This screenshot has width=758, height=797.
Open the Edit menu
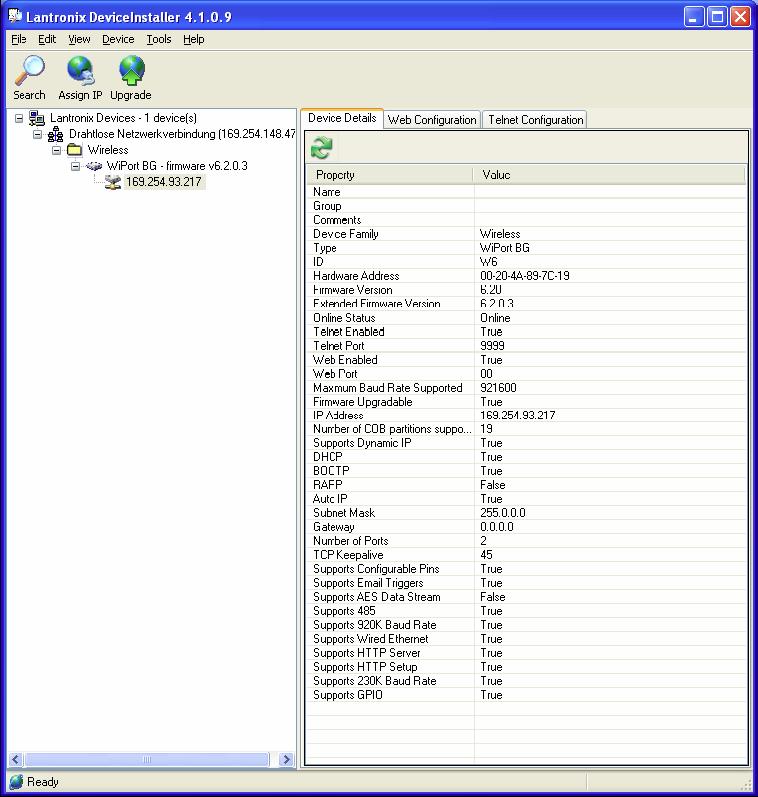[x=47, y=39]
